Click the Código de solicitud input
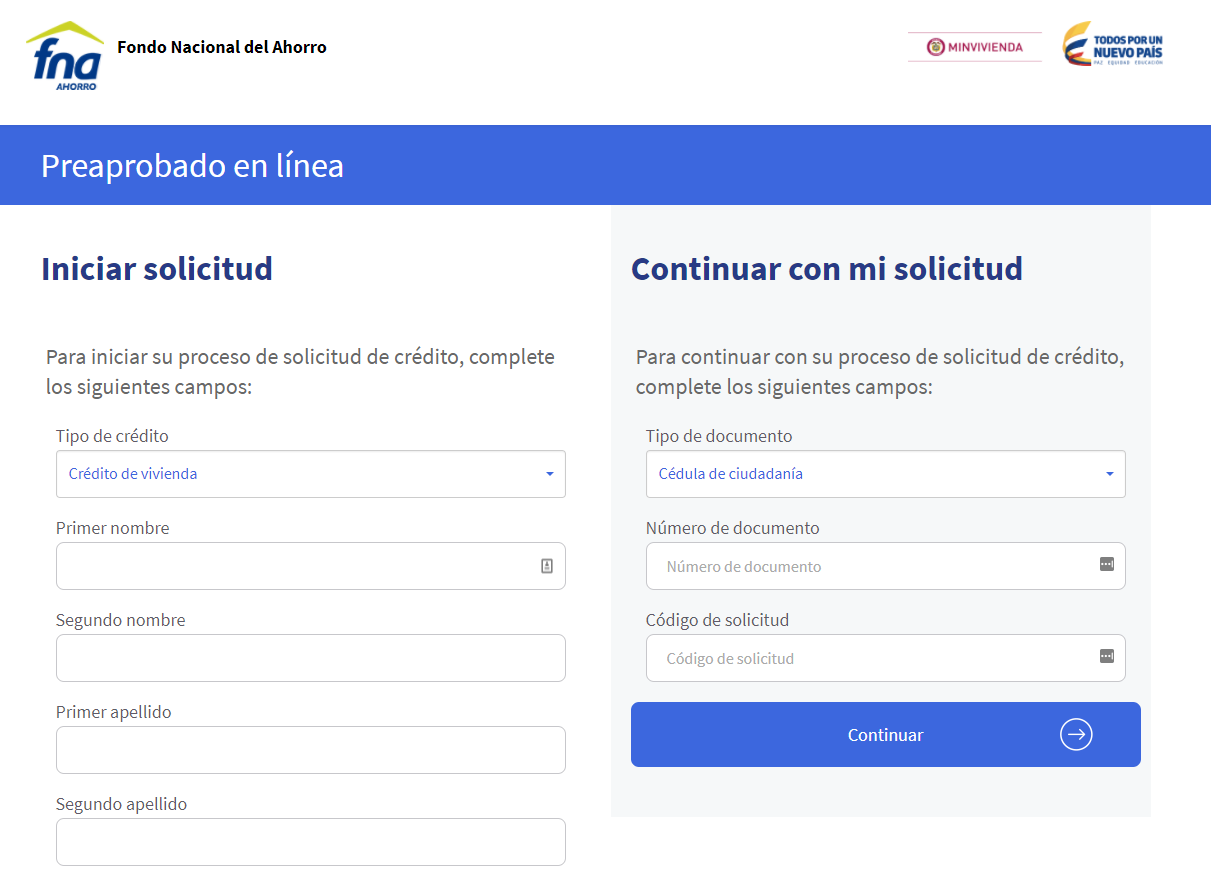Viewport: 1211px width, 882px height. (x=870, y=658)
